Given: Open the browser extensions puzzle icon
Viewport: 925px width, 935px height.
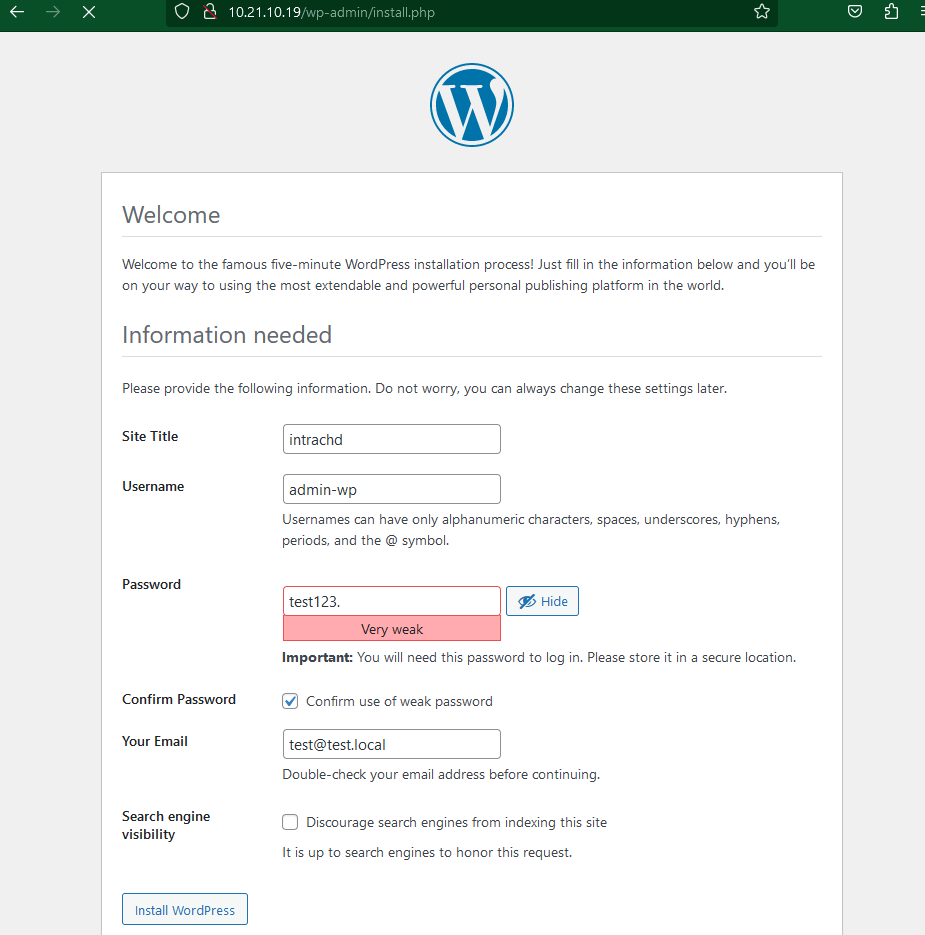Looking at the screenshot, I should pyautogui.click(x=891, y=12).
